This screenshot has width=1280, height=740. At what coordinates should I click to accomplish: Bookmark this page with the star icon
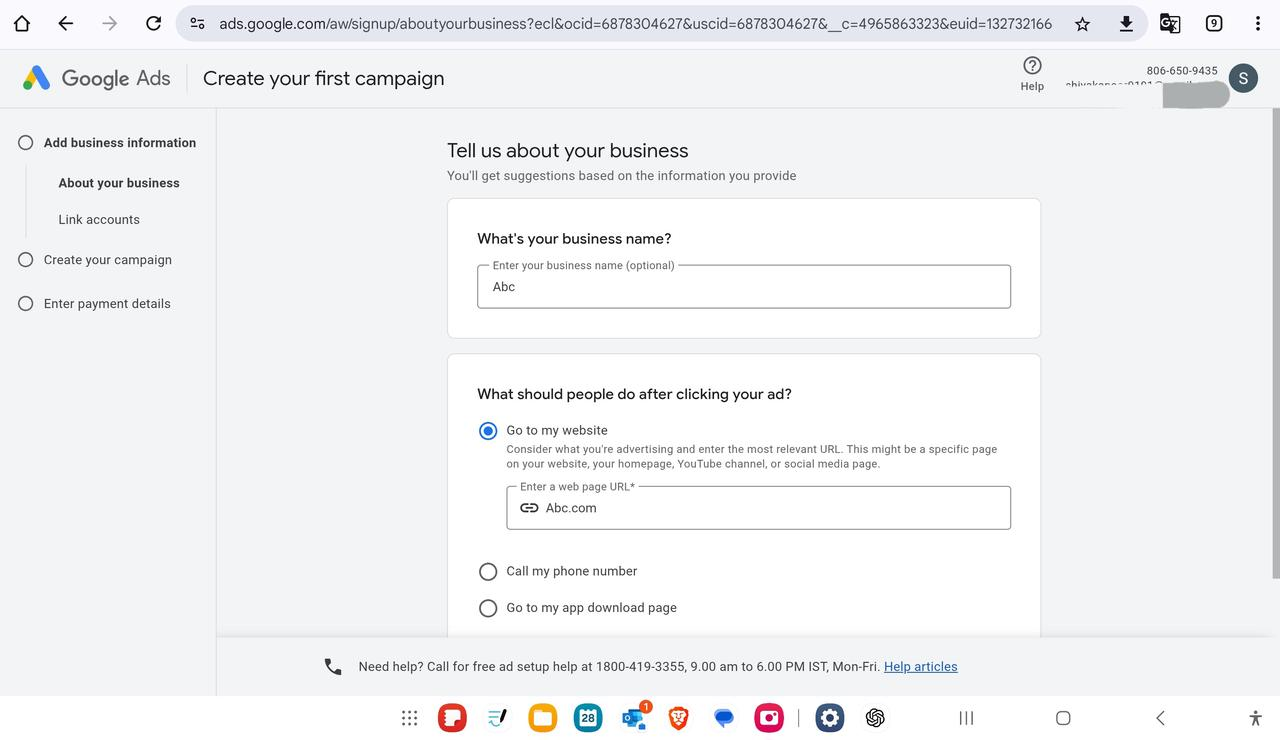(x=1081, y=22)
